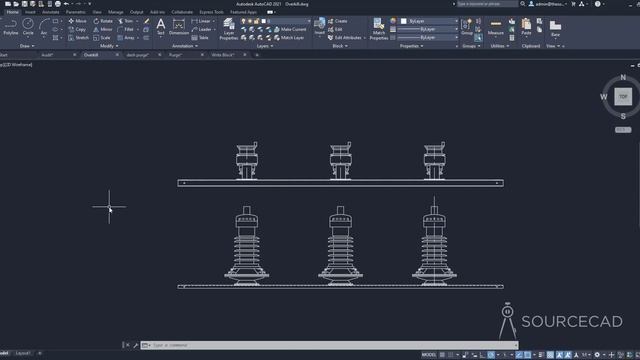640x360 pixels.
Task: Click the Save icon in quick access toolbar
Action: pos(24,4)
